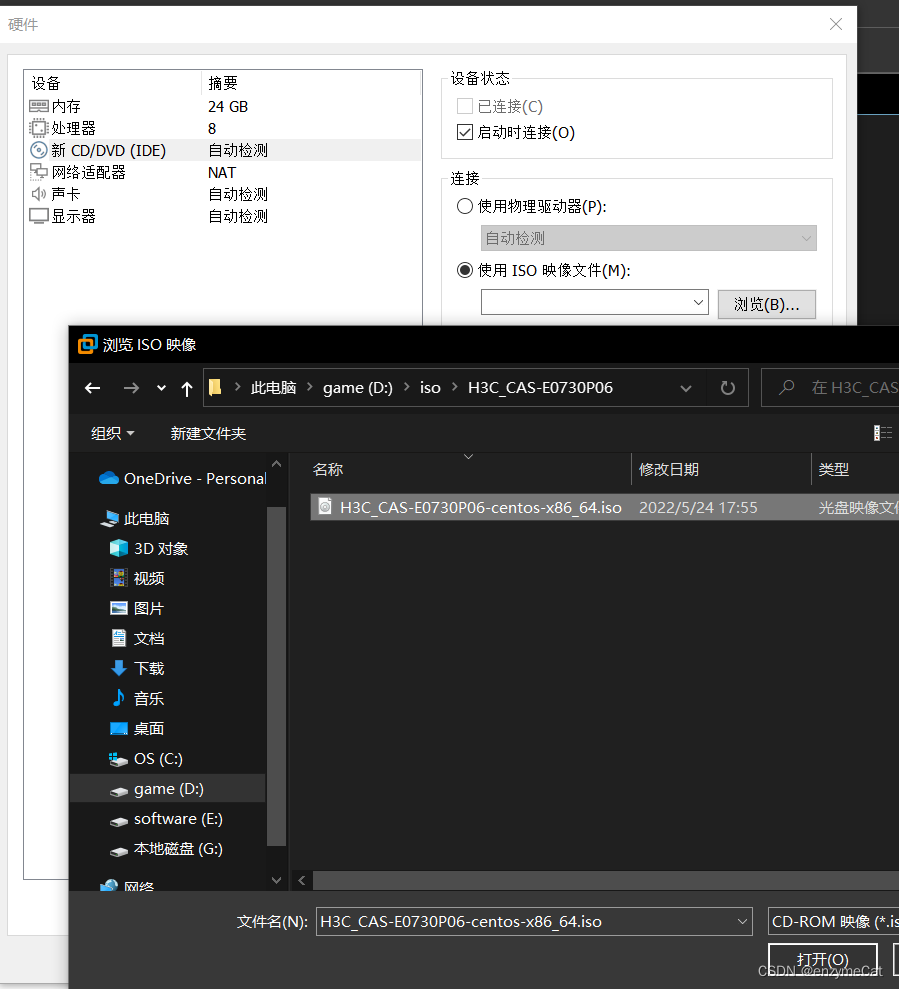Click 新建文件夹 to create a folder
899x989 pixels.
[208, 433]
